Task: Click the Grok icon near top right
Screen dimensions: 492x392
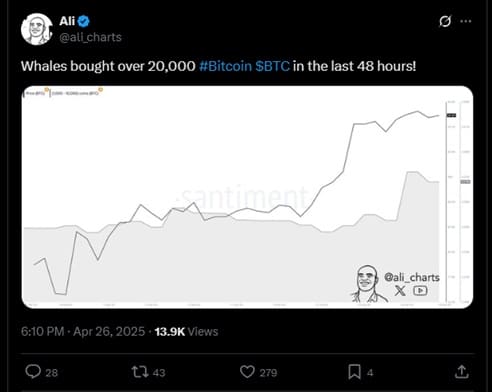Action: pyautogui.click(x=445, y=21)
